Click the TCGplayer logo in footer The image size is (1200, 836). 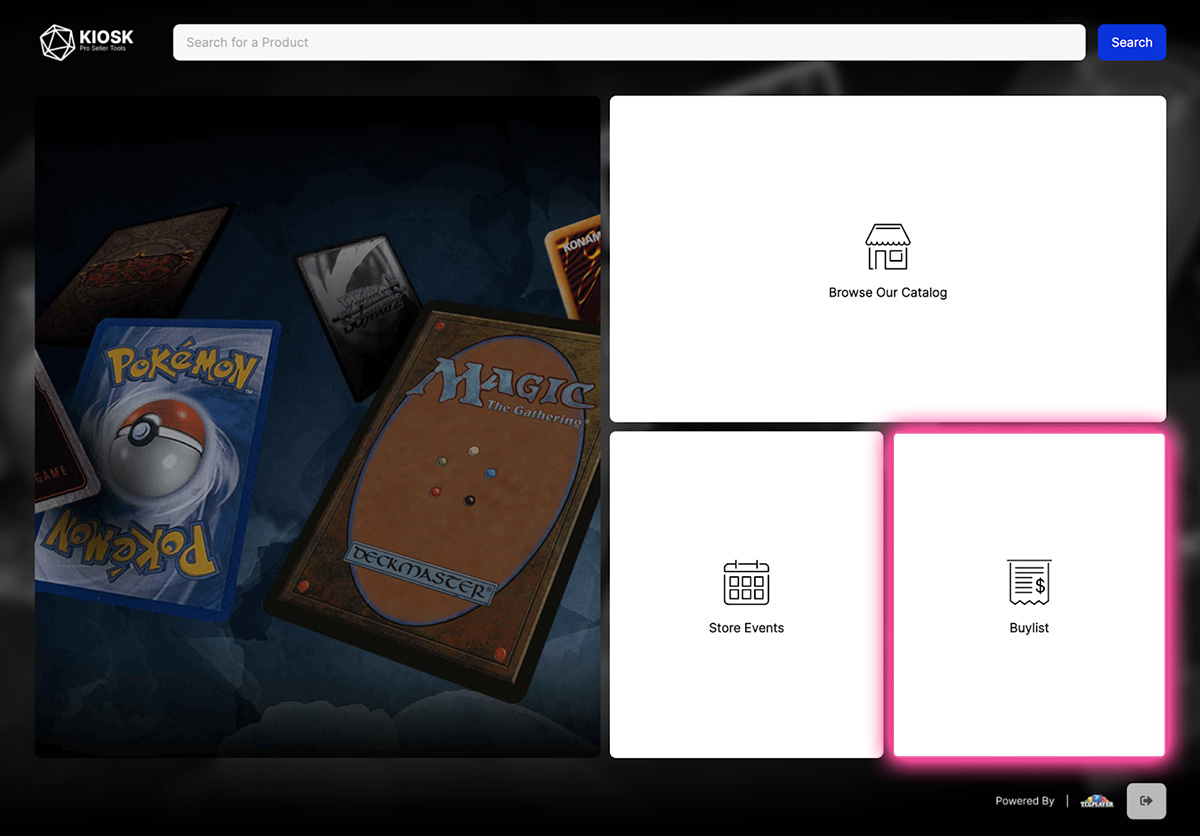coord(1097,801)
